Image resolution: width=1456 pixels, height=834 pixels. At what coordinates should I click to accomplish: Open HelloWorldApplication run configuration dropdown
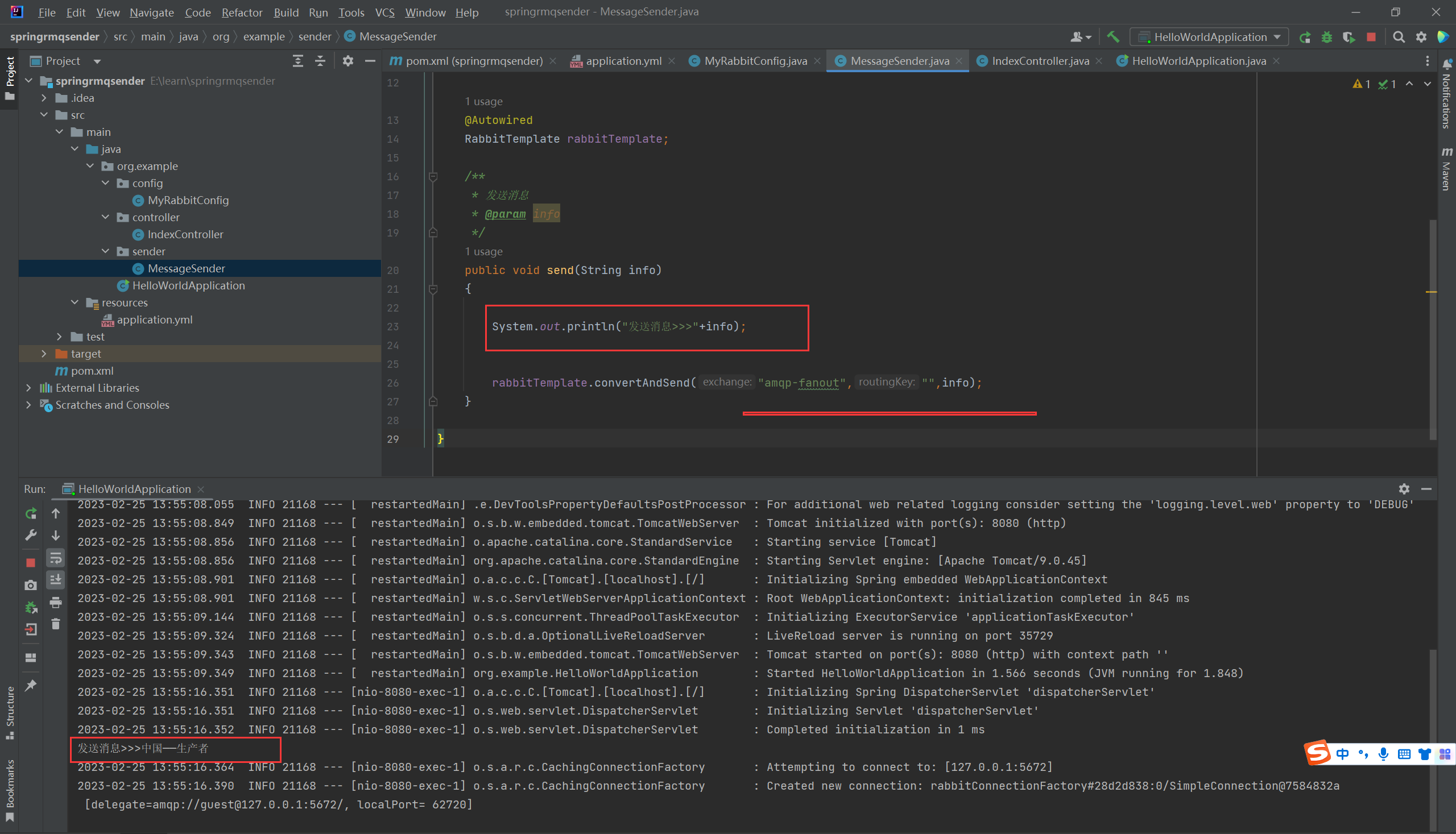tap(1209, 37)
